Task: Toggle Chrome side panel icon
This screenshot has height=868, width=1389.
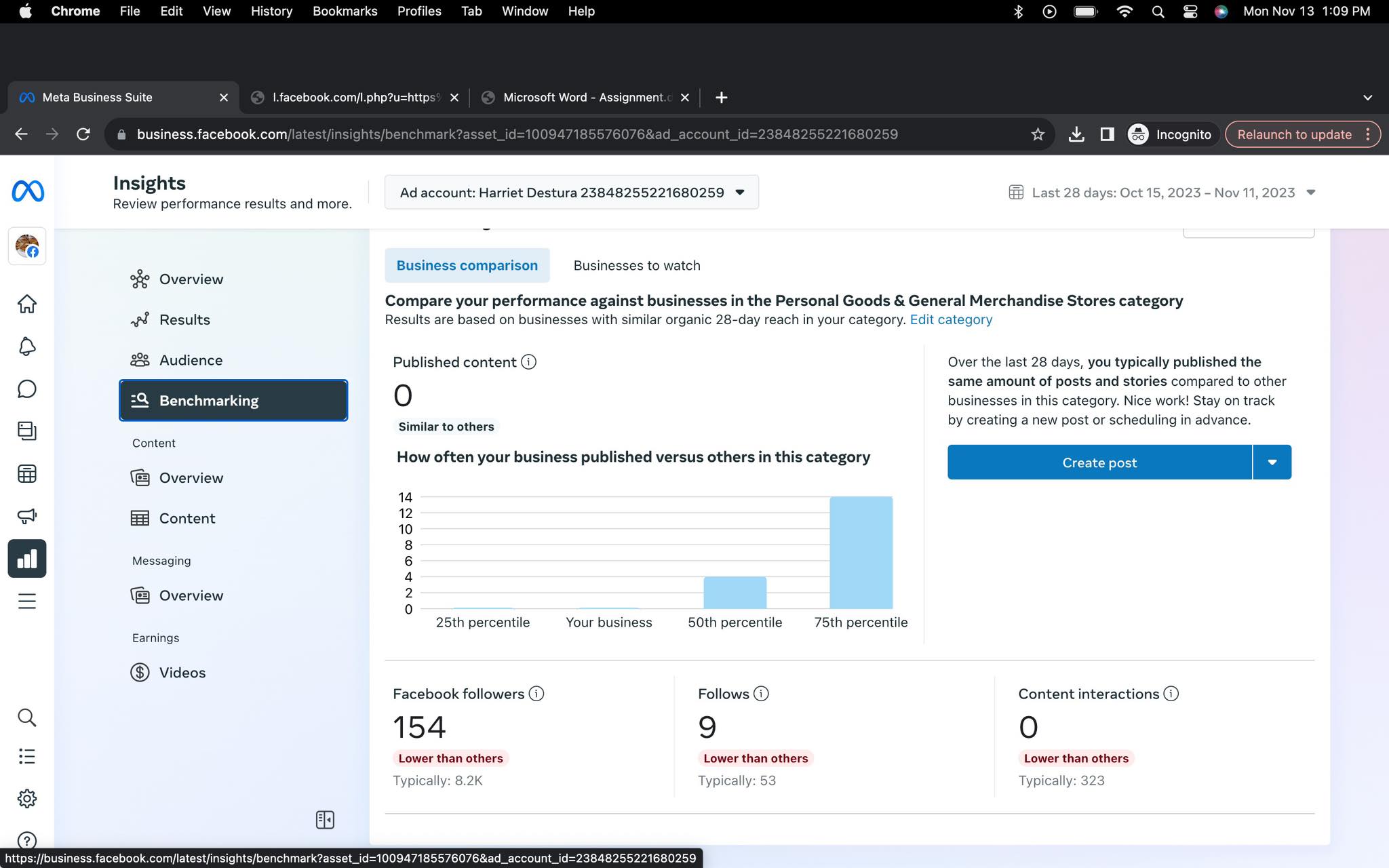Action: (1108, 134)
